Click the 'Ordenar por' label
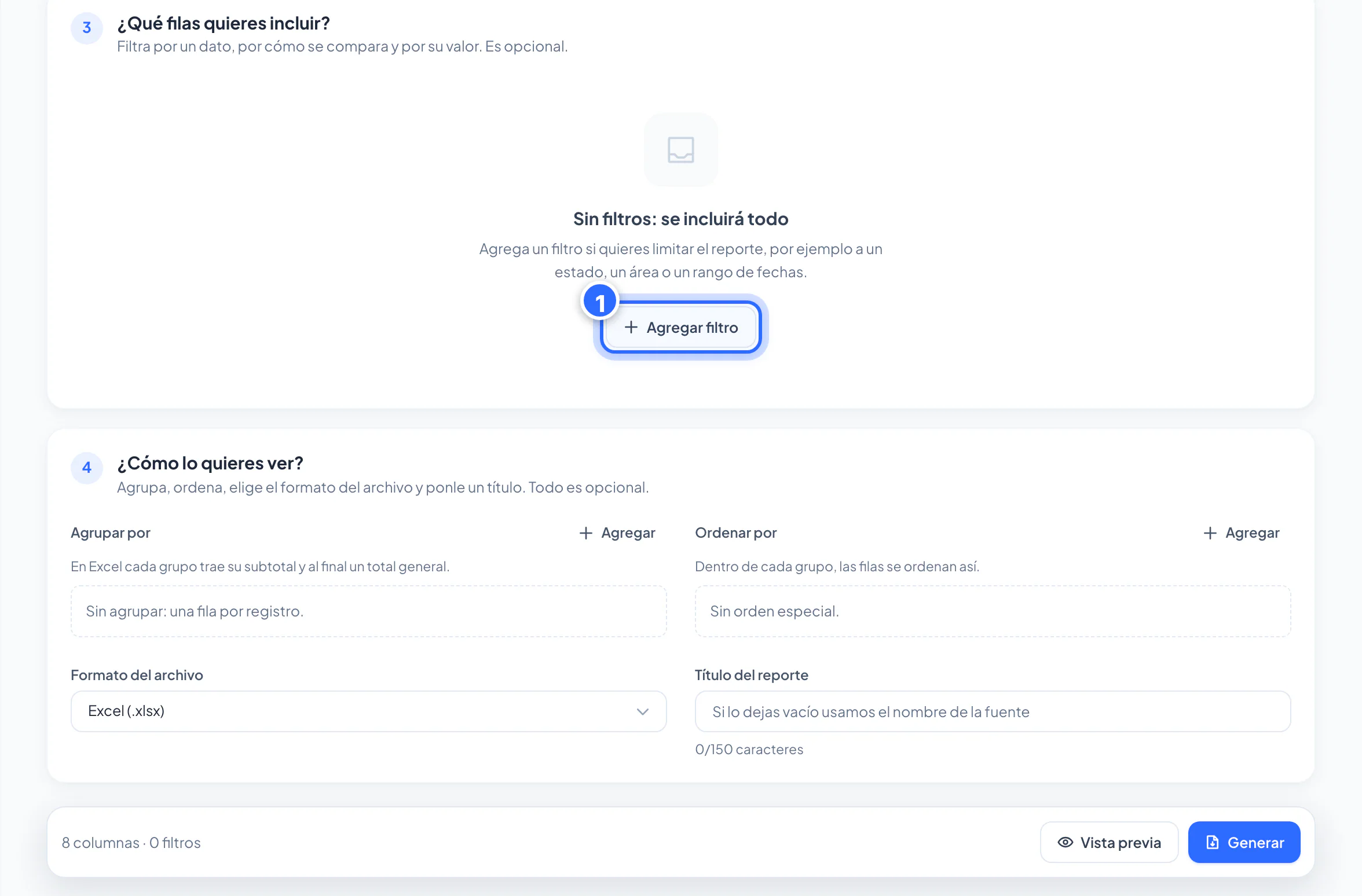The width and height of the screenshot is (1362, 896). click(735, 533)
